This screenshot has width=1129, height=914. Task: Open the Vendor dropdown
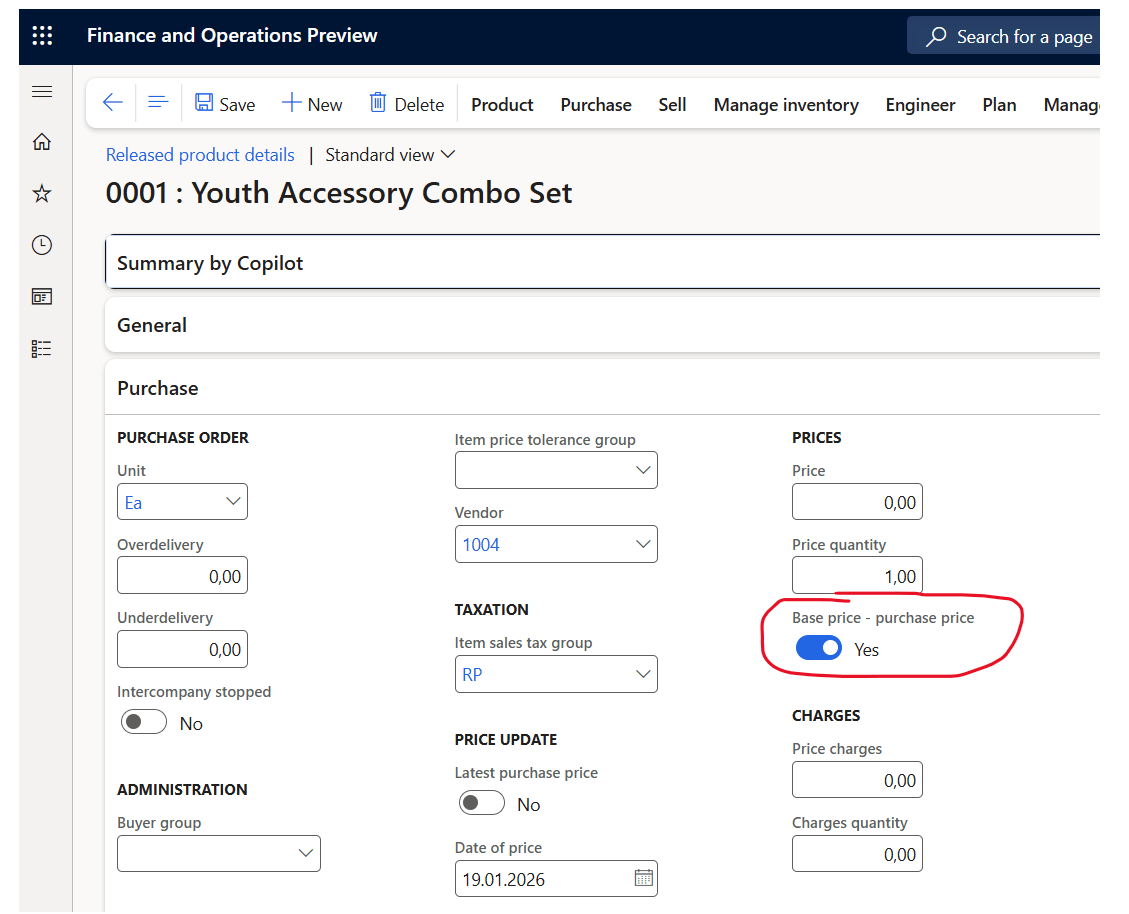tap(643, 545)
